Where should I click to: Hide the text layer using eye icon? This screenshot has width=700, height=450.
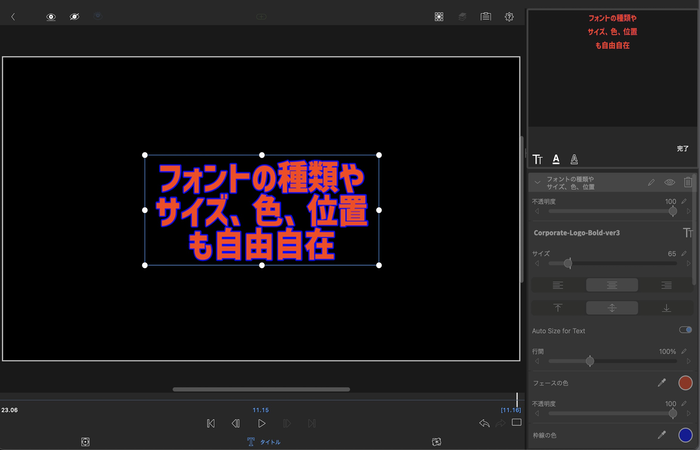(x=670, y=183)
